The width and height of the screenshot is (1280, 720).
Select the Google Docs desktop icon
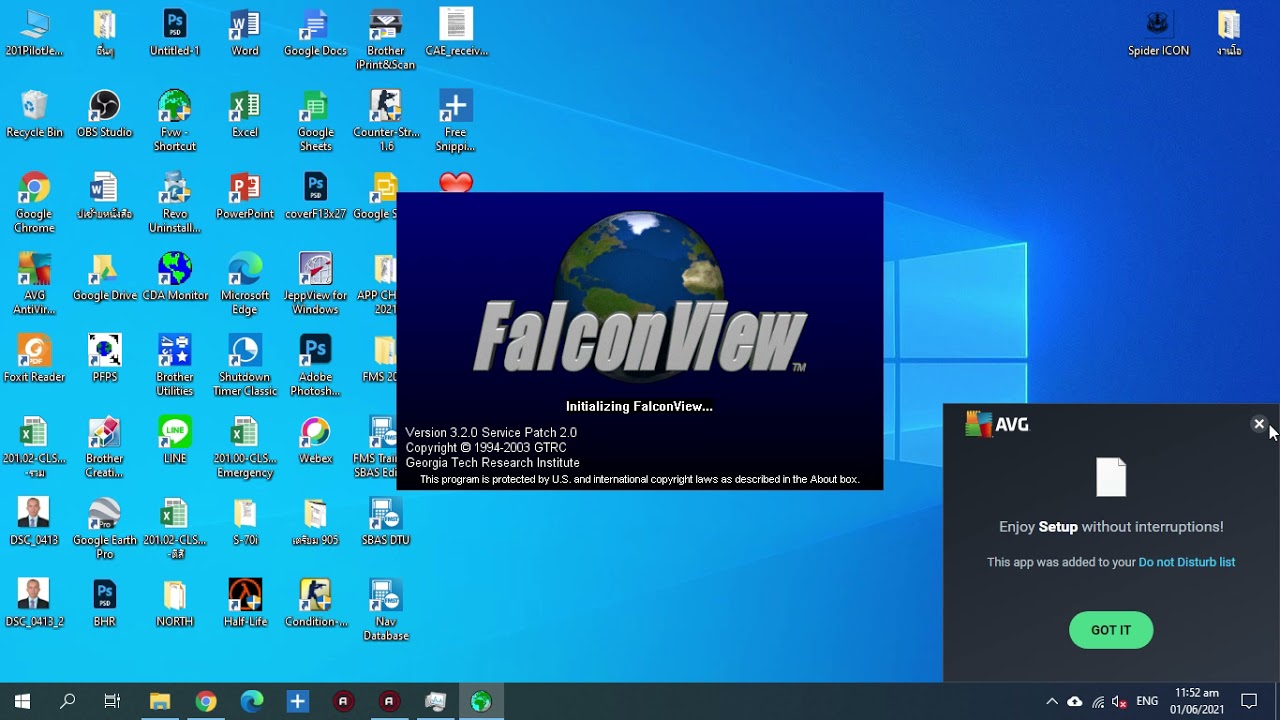click(315, 32)
